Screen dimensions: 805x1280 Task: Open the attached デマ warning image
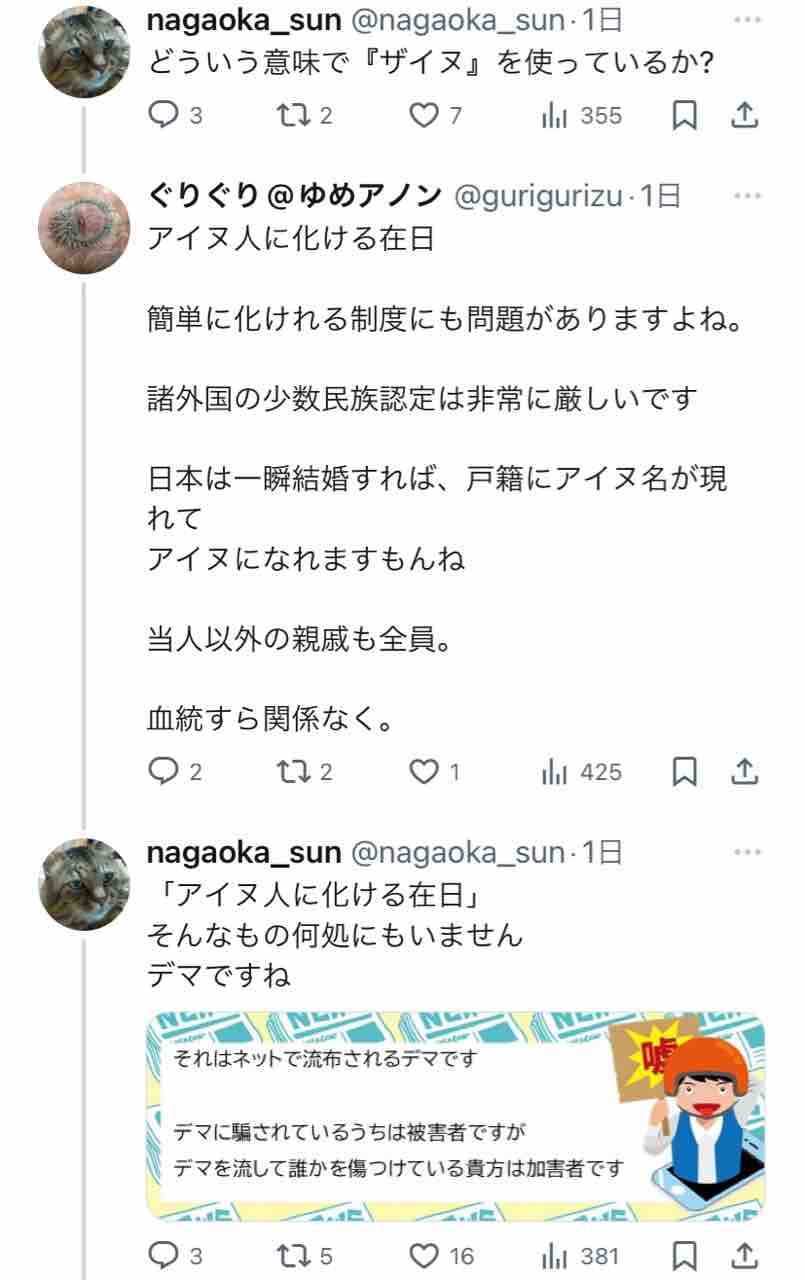tap(456, 1116)
